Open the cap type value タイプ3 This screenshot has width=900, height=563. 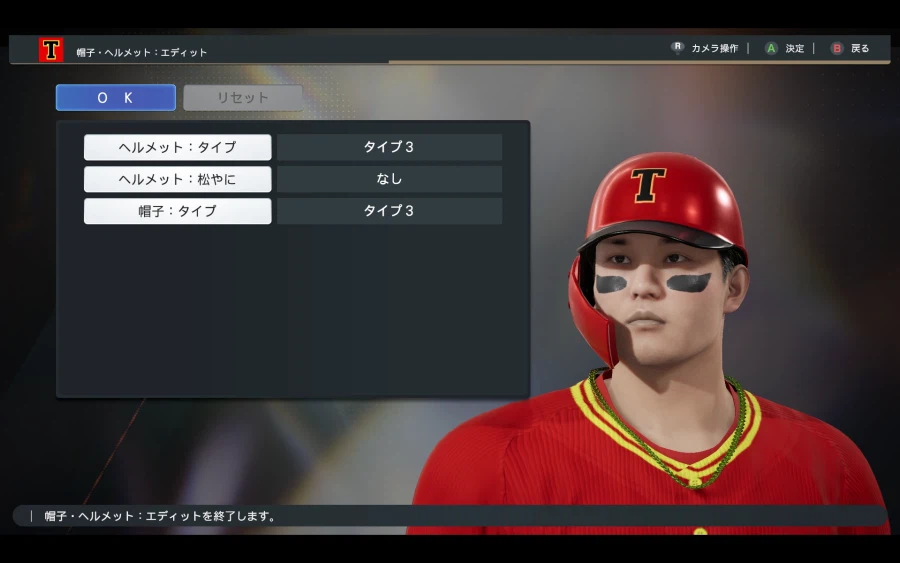[389, 211]
